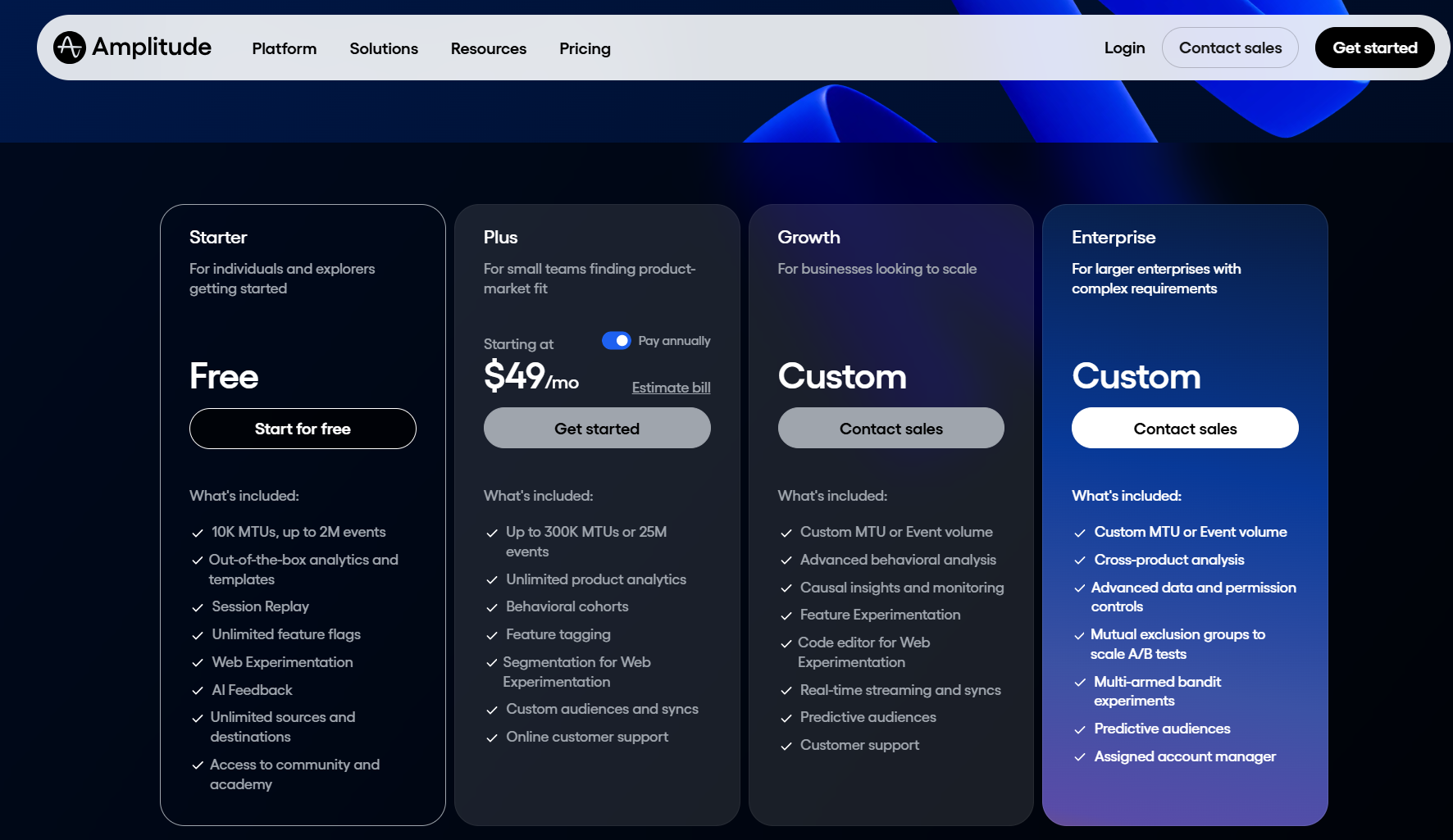
Task: Click "Unlimited product analytics"
Action: click(596, 579)
